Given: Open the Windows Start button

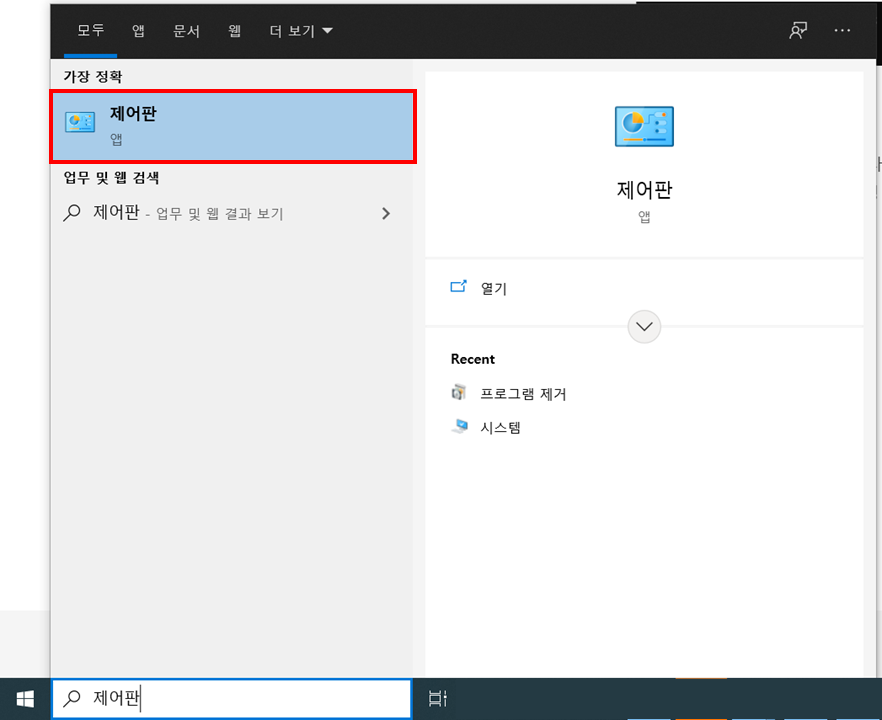Looking at the screenshot, I should click(x=25, y=699).
